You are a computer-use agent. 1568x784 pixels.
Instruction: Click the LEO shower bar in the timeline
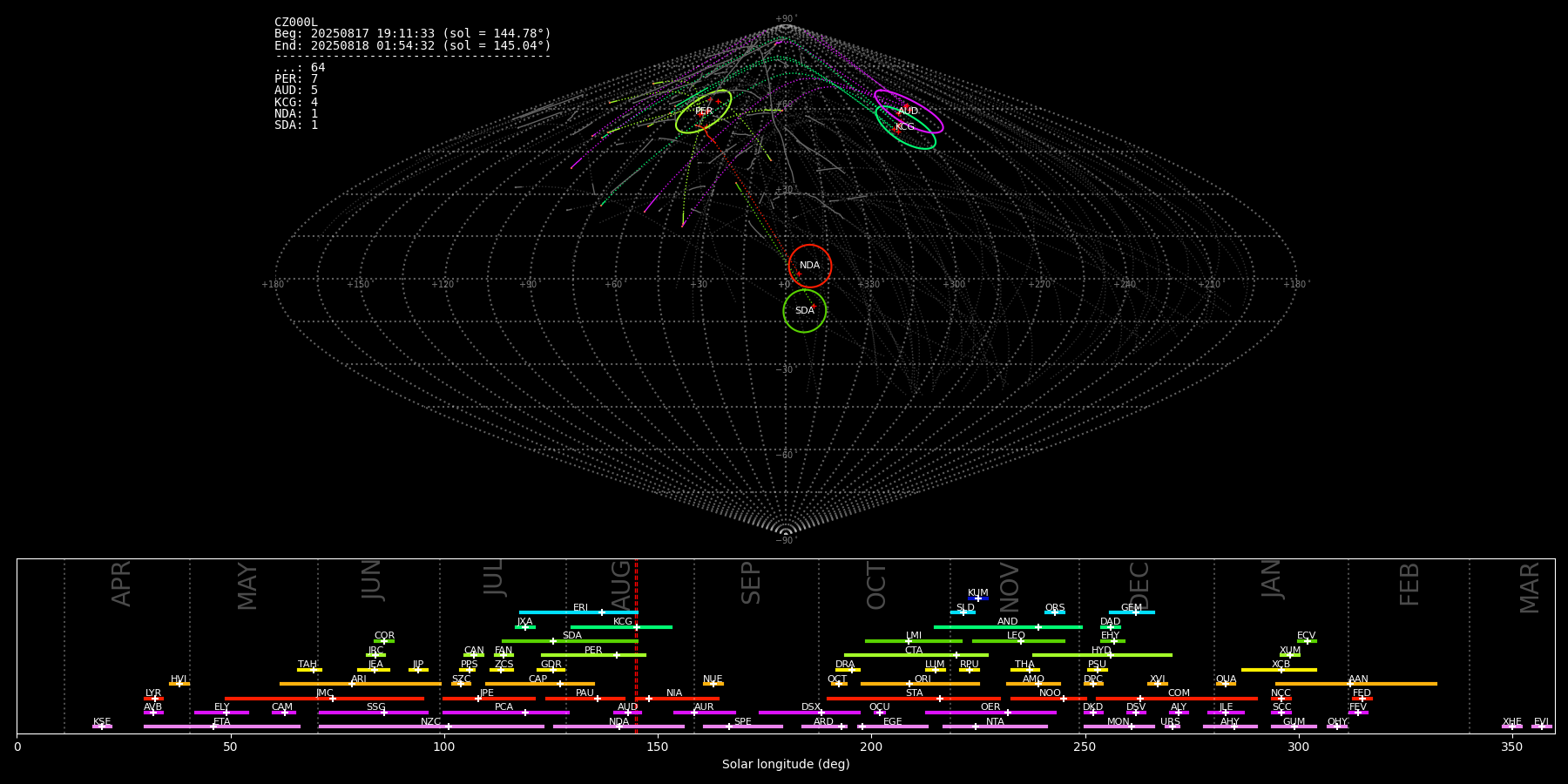pyautogui.click(x=1018, y=641)
